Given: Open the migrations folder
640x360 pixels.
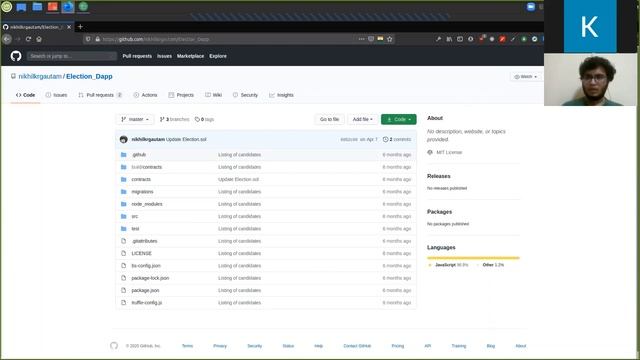Looking at the screenshot, I should (142, 192).
